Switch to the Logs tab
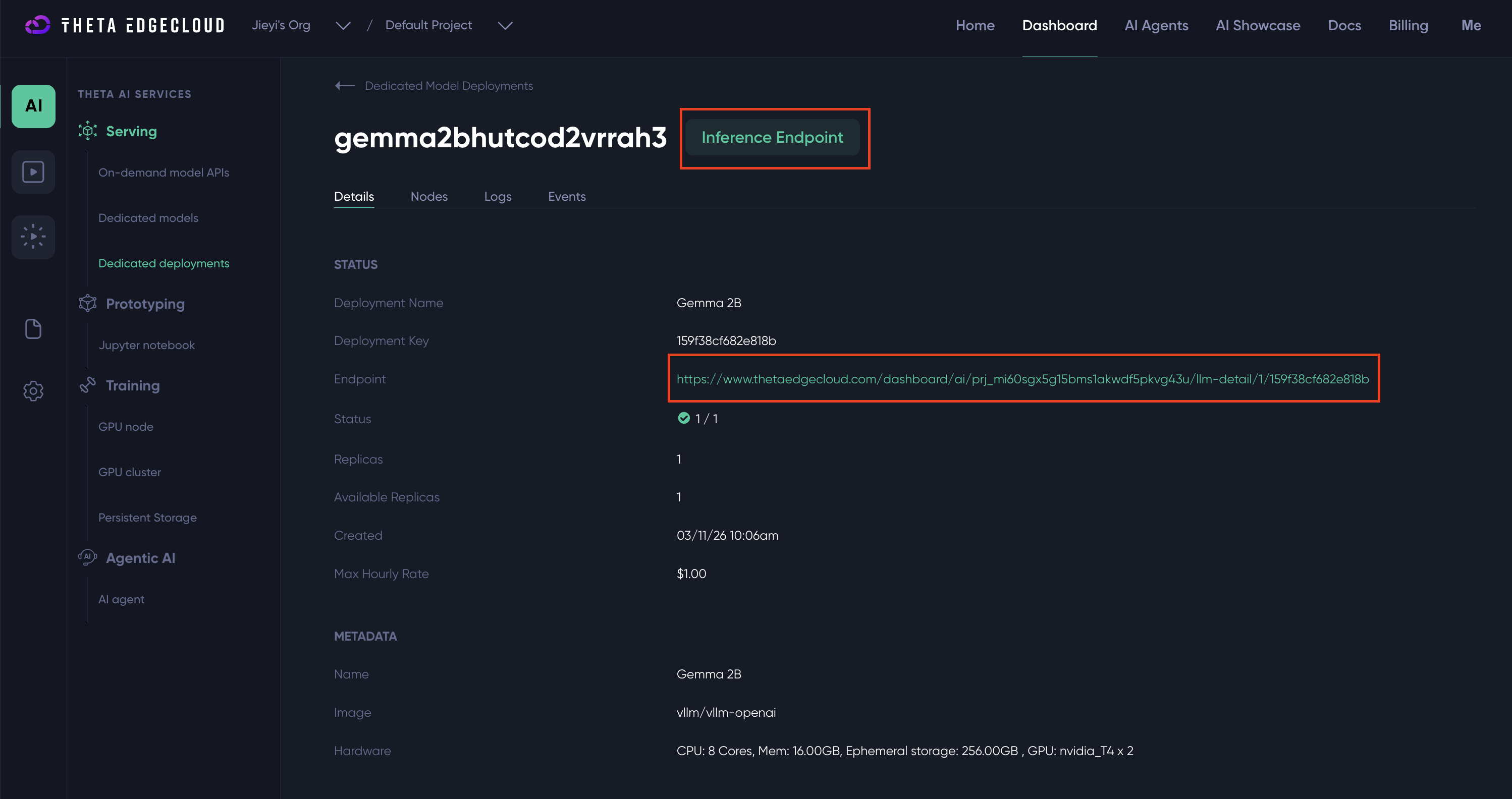 pyautogui.click(x=497, y=197)
